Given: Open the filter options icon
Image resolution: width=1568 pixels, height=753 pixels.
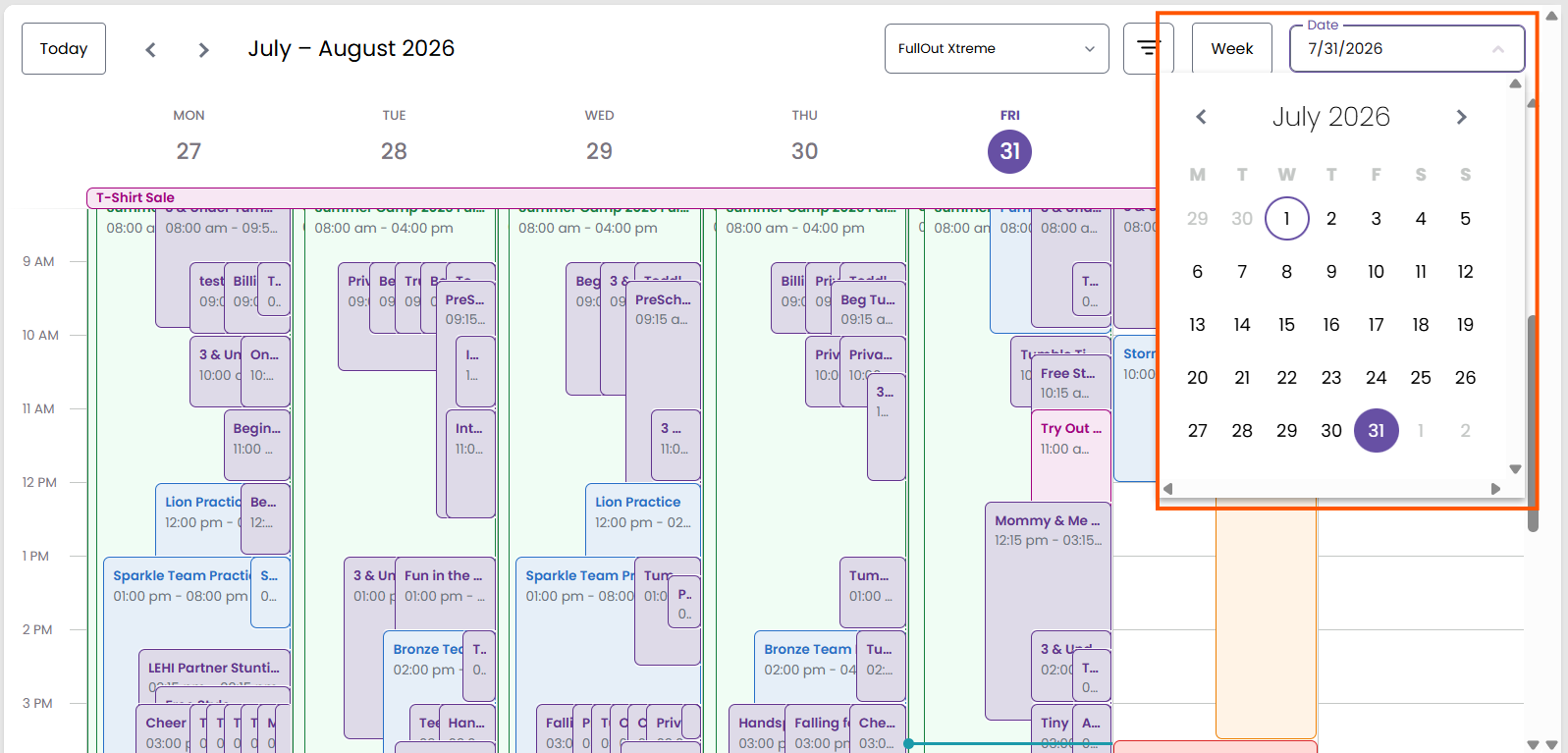Looking at the screenshot, I should 1148,48.
